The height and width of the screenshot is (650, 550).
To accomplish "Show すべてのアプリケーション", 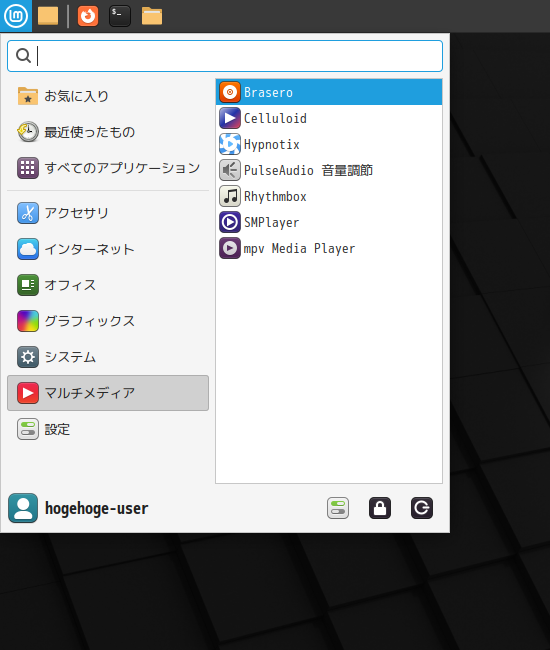I will (x=108, y=168).
